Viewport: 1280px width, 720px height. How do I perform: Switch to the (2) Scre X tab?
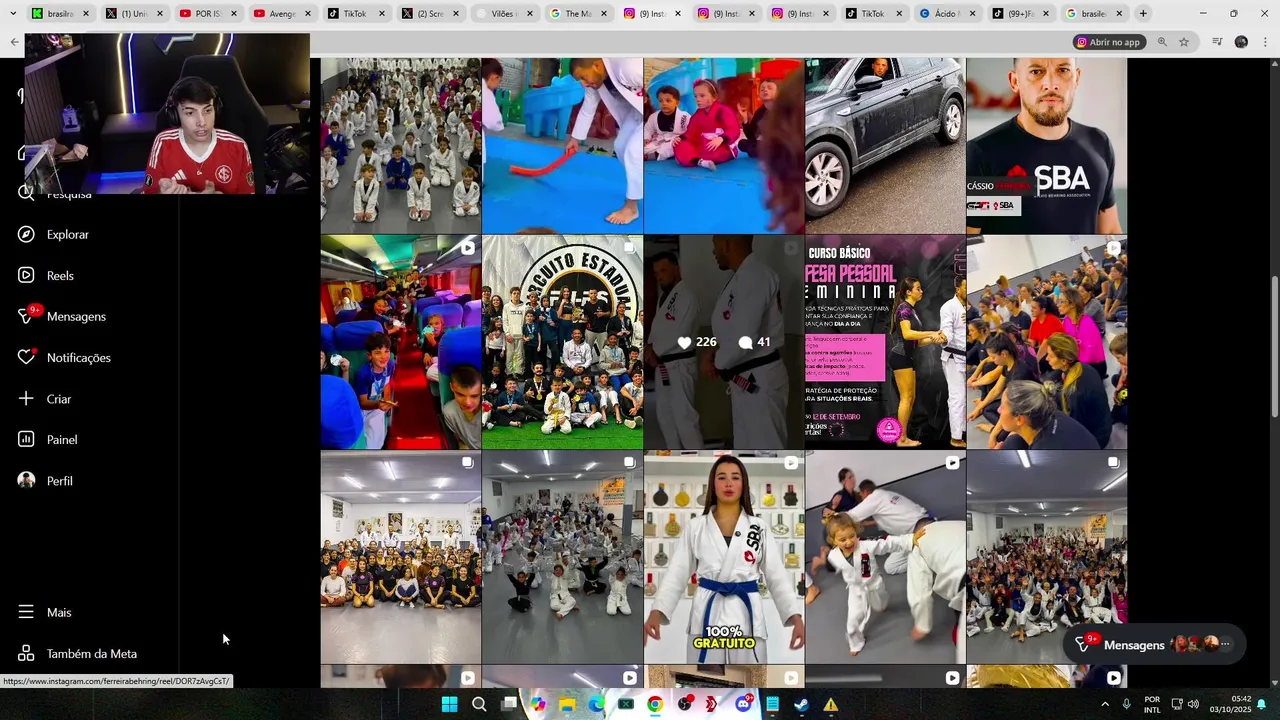pos(430,14)
